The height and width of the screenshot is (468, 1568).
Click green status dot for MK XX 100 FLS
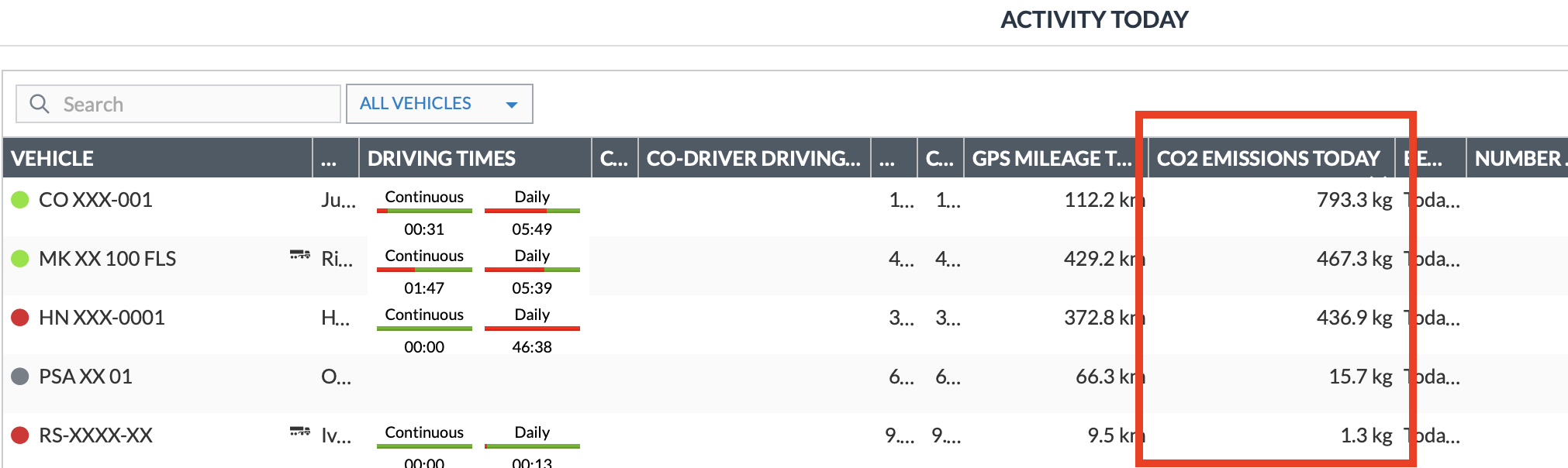click(x=20, y=259)
